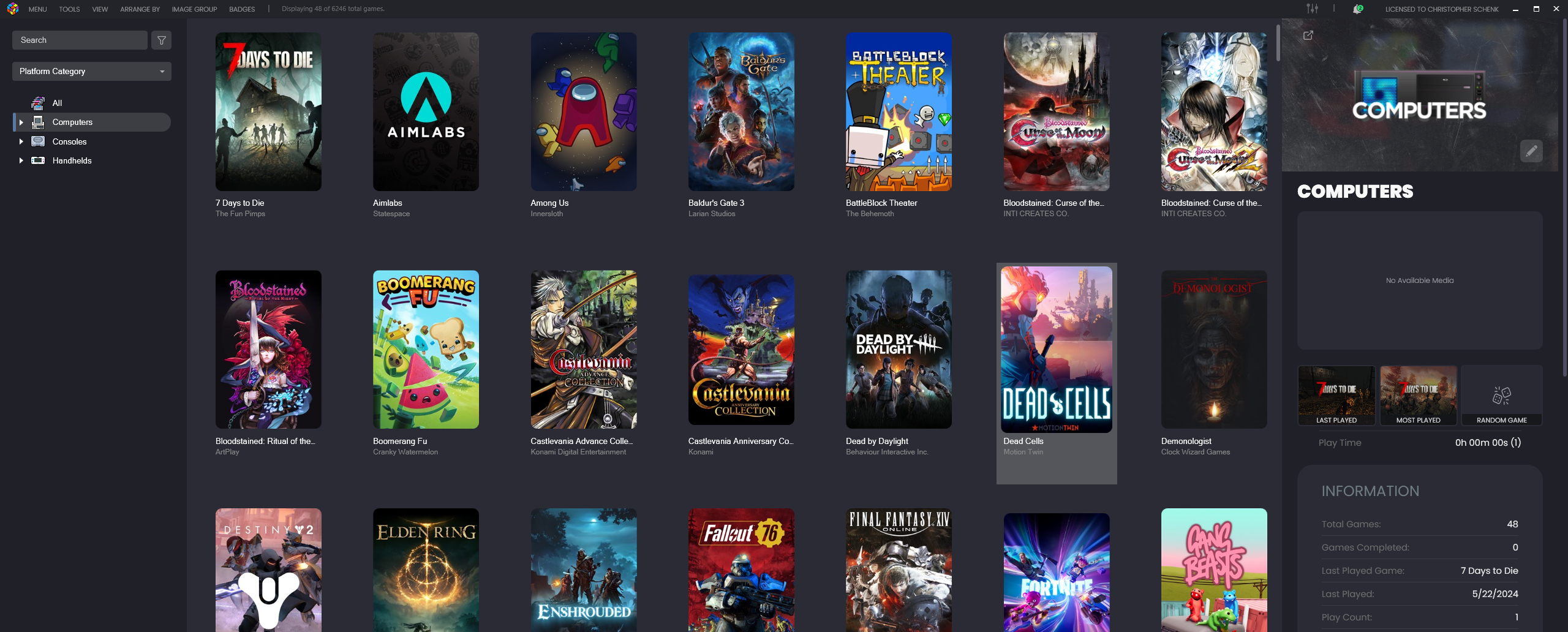This screenshot has height=632, width=1568.
Task: Open the MENU menu
Action: click(x=37, y=9)
